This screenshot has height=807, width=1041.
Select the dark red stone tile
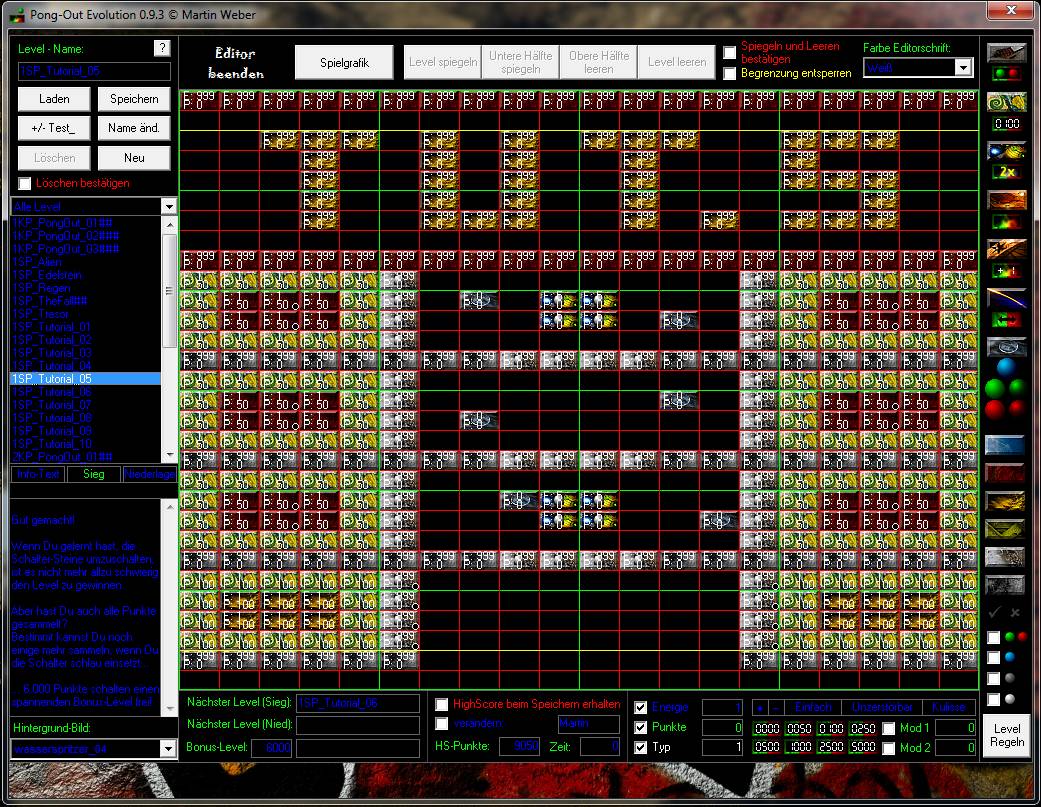coord(1006,472)
